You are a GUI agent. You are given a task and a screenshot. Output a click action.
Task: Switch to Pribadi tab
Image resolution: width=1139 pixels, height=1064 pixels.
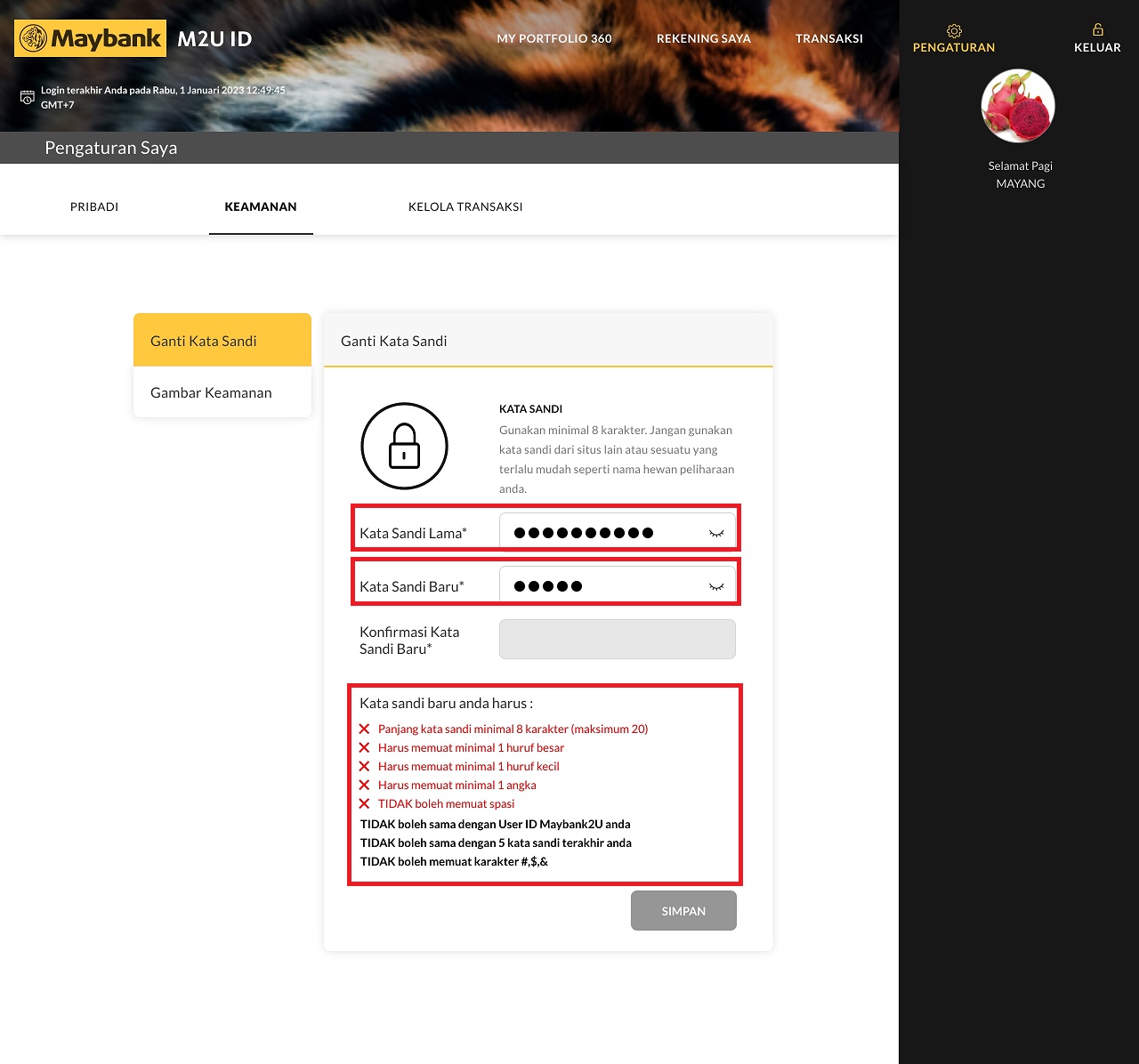94,206
